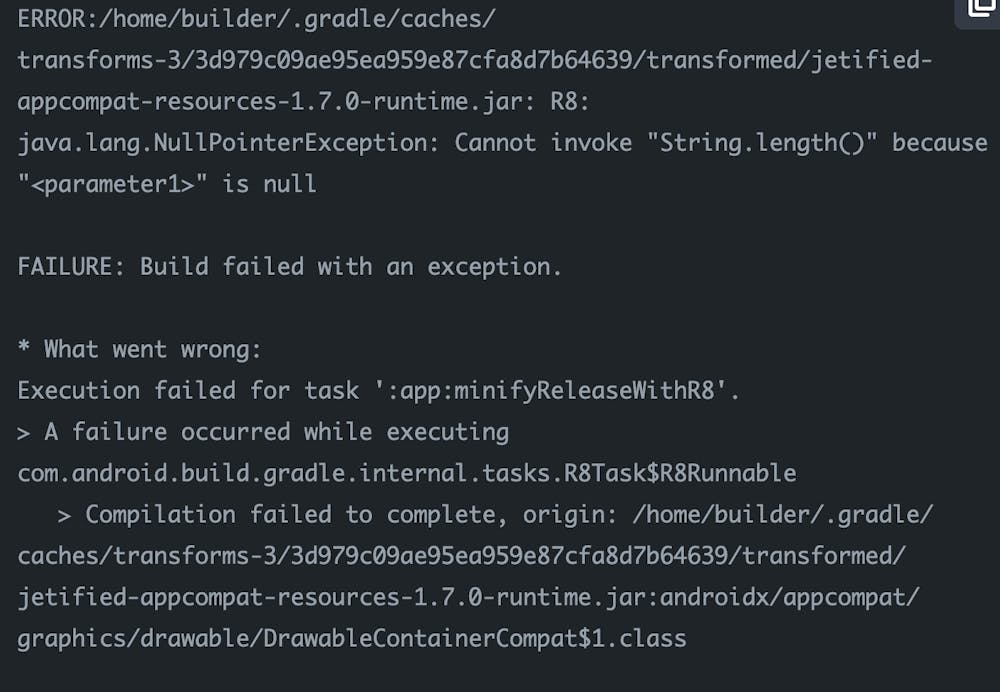Click the 'ERROR:/home/builder/.gradle/caches/' line
1000x692 pixels.
[x=256, y=19]
